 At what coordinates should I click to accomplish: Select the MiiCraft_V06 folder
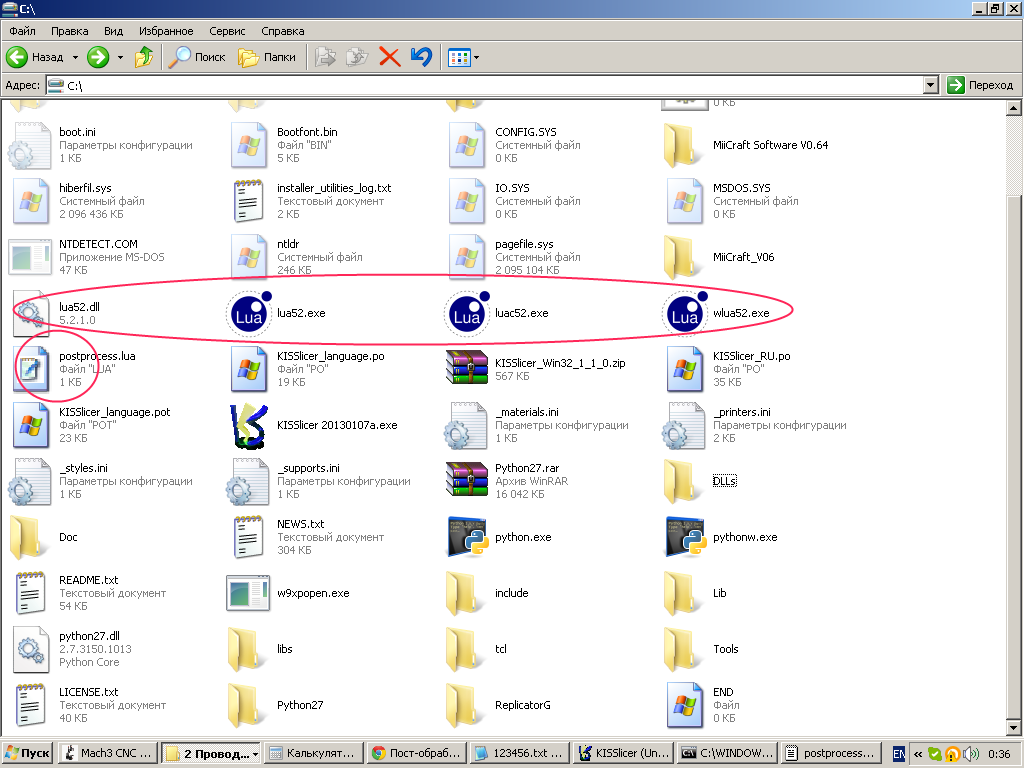click(x=683, y=257)
